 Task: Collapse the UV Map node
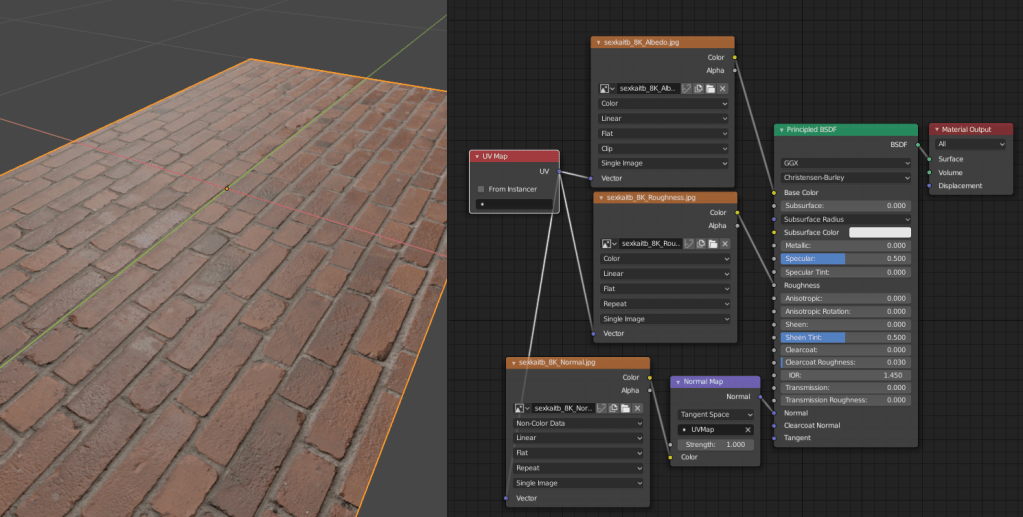click(x=477, y=156)
